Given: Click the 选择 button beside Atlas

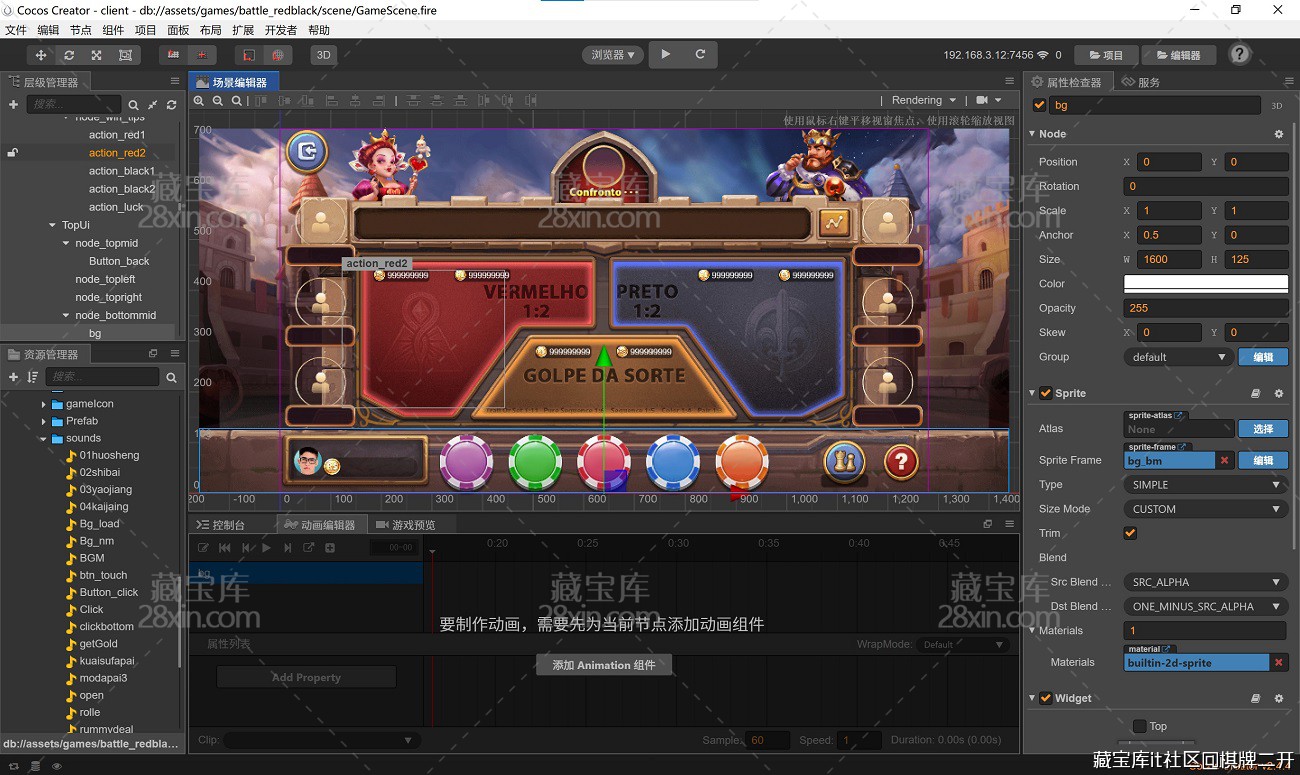Looking at the screenshot, I should (1263, 428).
